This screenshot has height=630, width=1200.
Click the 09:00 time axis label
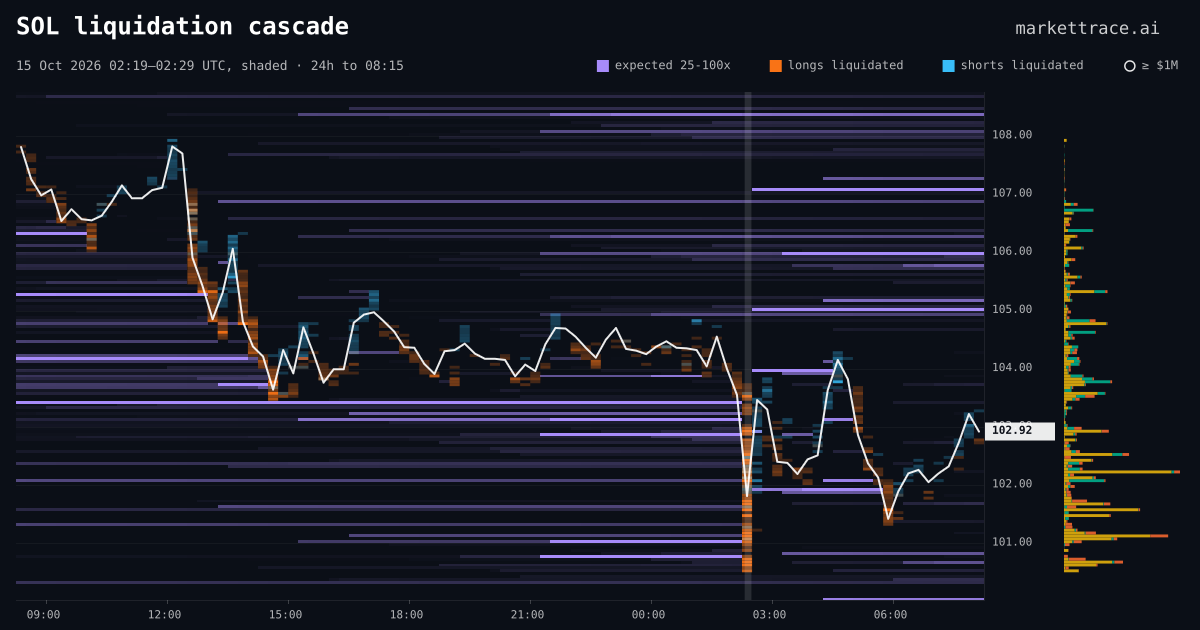pos(43,615)
